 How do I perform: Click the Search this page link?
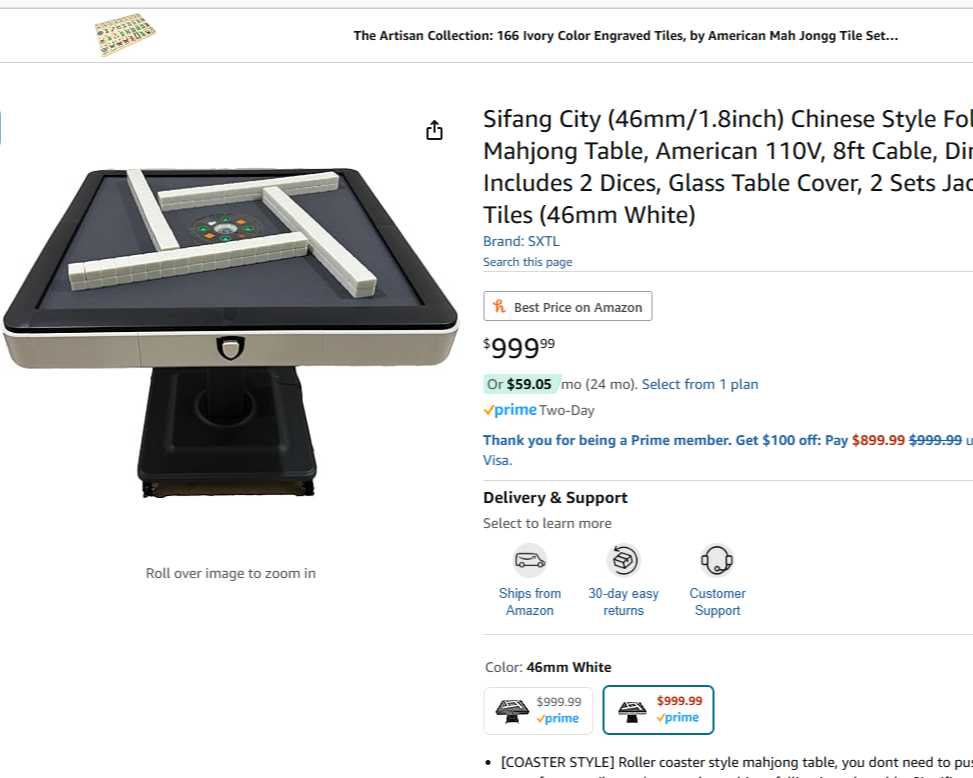527,262
